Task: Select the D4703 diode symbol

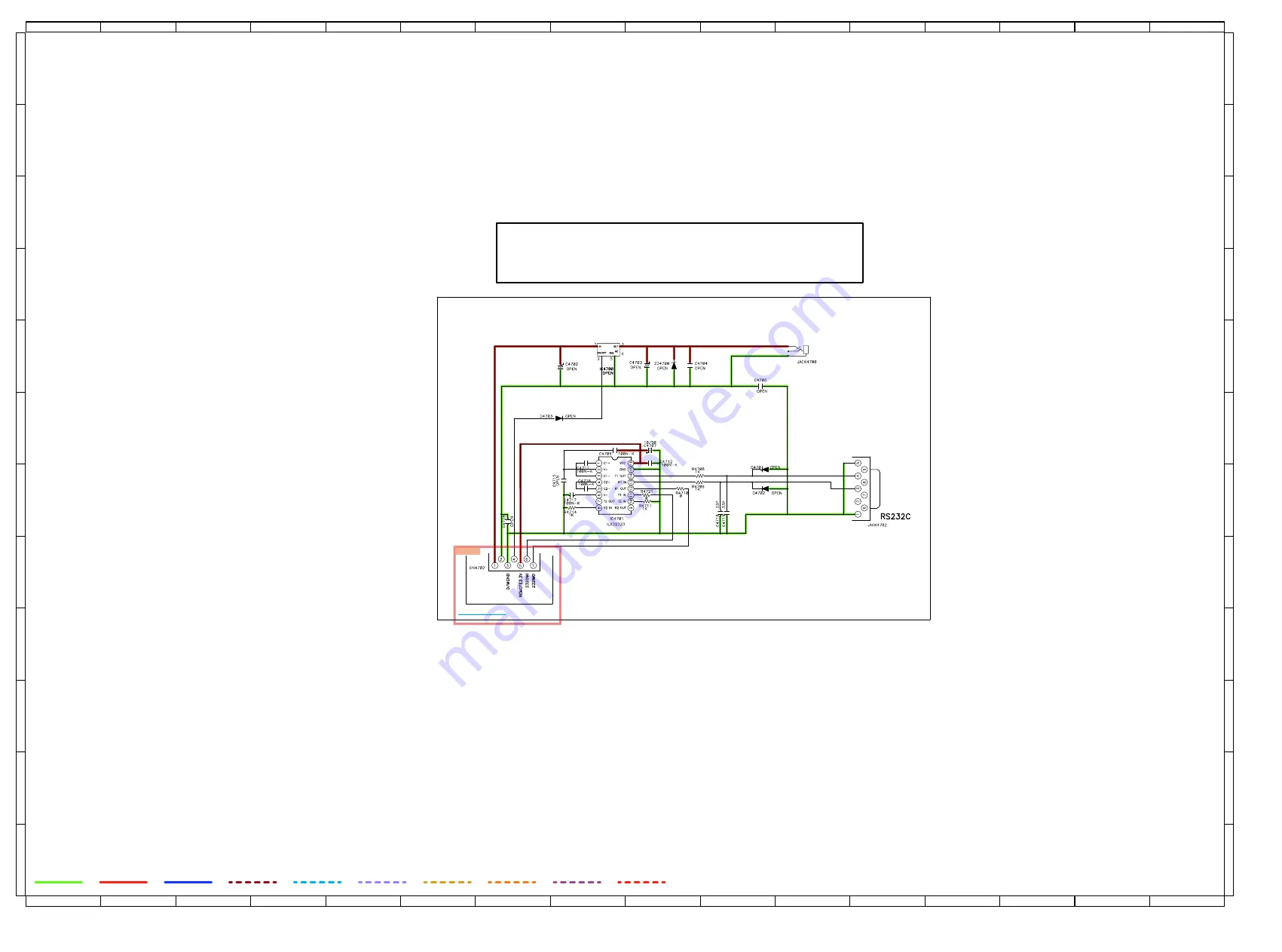Action: point(559,418)
